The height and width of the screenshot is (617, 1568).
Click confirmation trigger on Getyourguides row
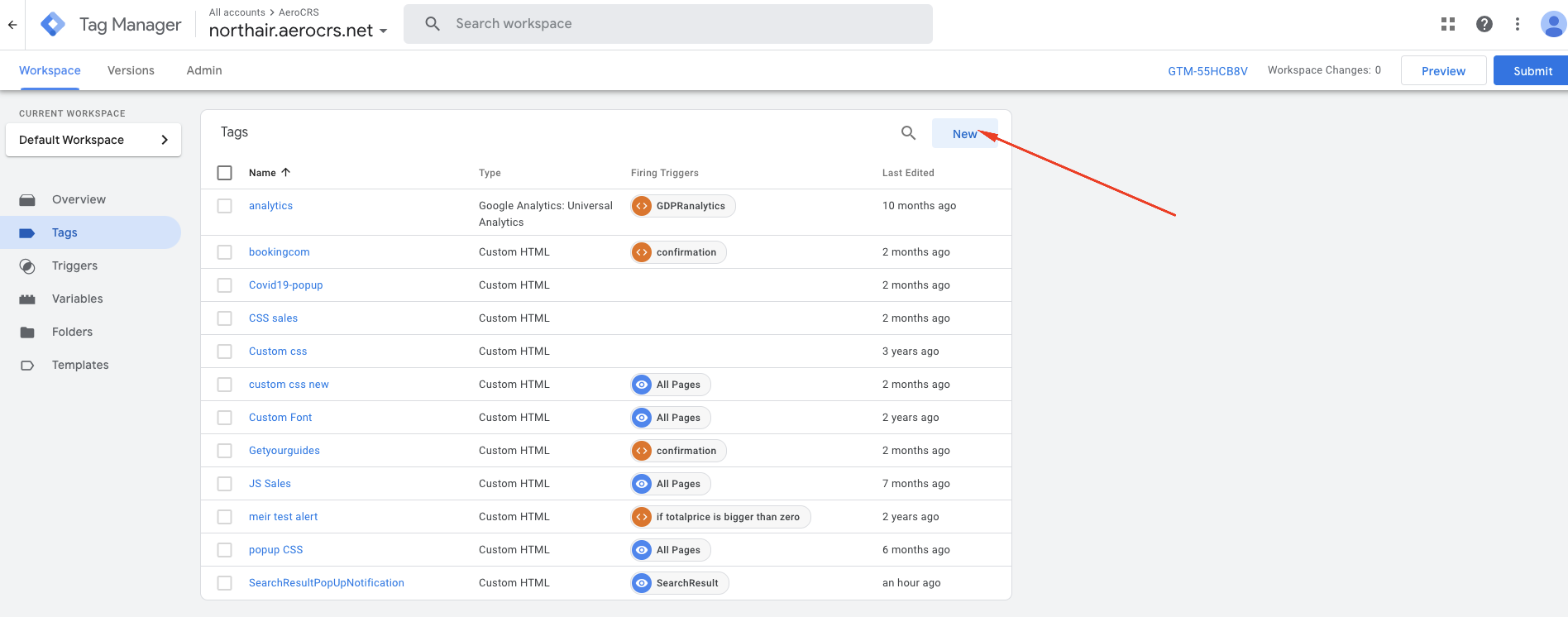tap(678, 451)
